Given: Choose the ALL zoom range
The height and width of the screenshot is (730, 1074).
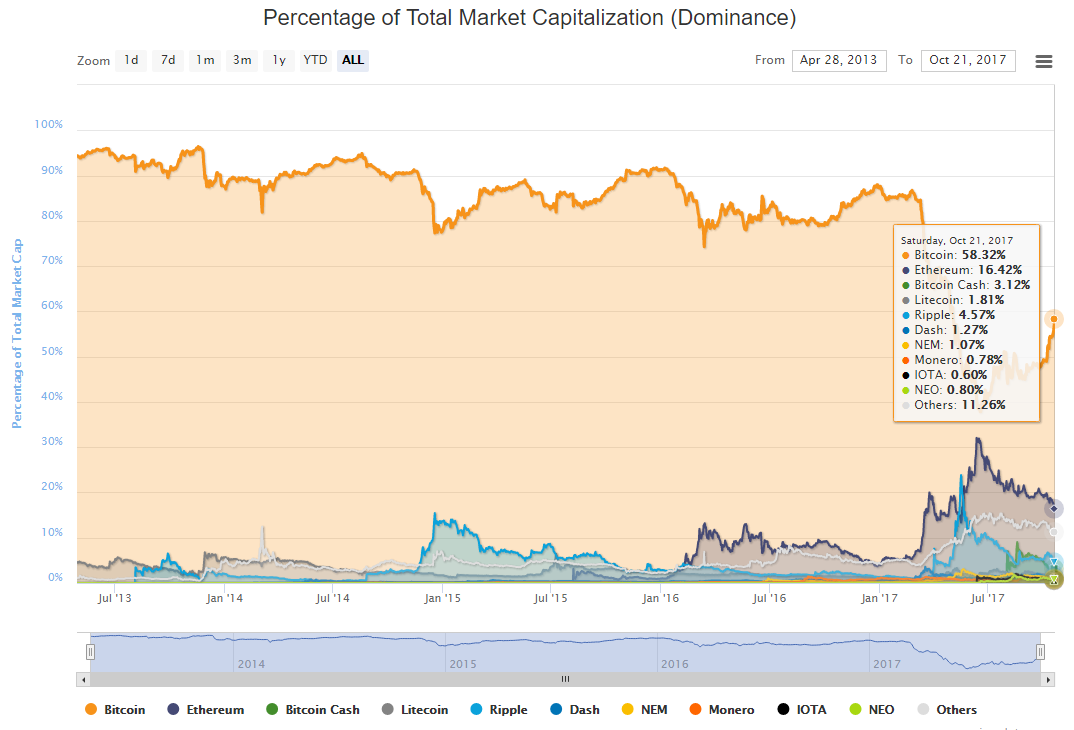Looking at the screenshot, I should coord(352,60).
